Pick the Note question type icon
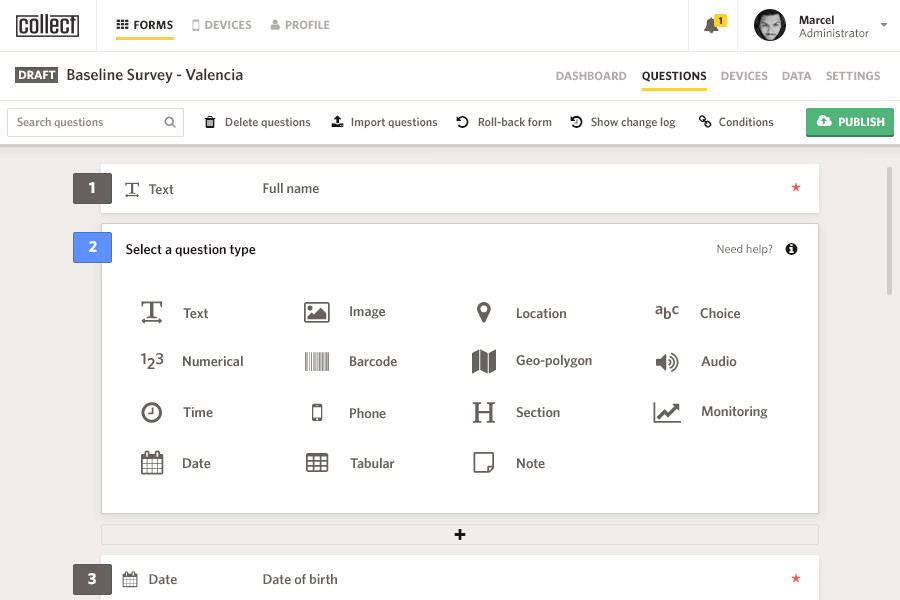900x600 pixels. tap(484, 463)
